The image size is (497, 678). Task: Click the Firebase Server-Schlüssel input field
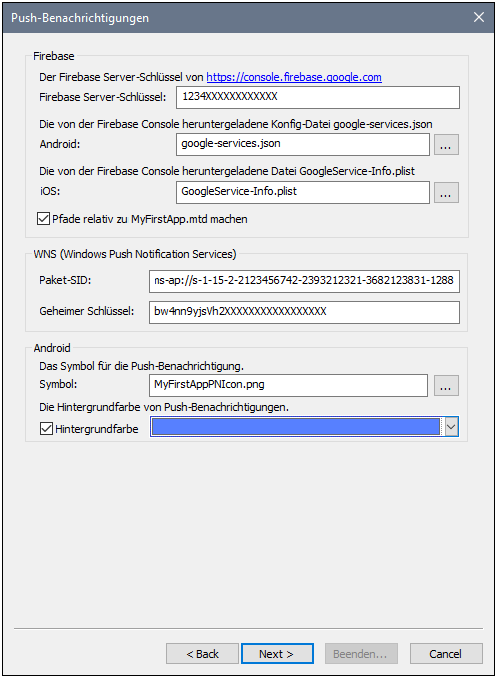(317, 97)
